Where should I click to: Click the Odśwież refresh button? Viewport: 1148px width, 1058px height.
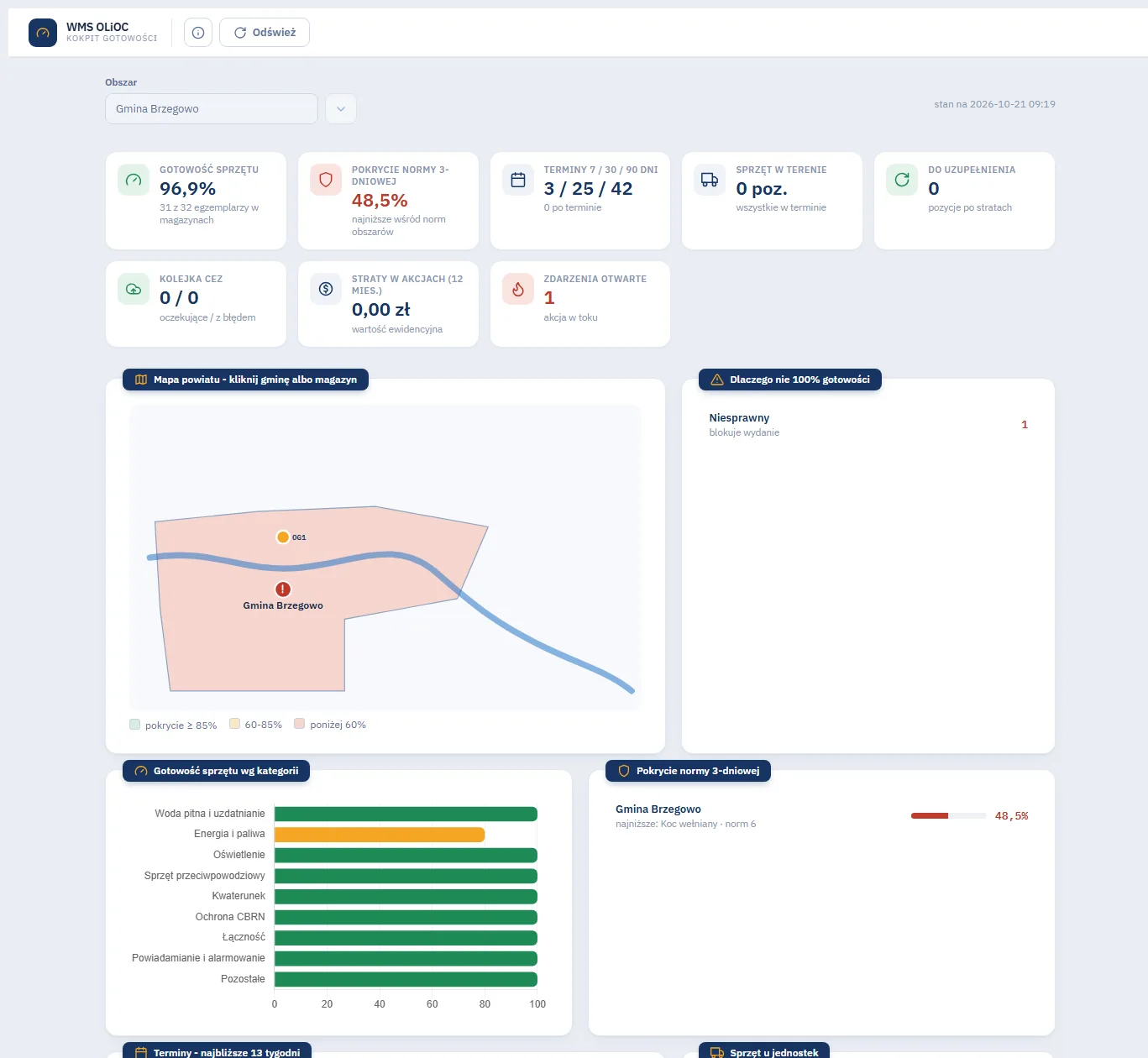(x=265, y=33)
